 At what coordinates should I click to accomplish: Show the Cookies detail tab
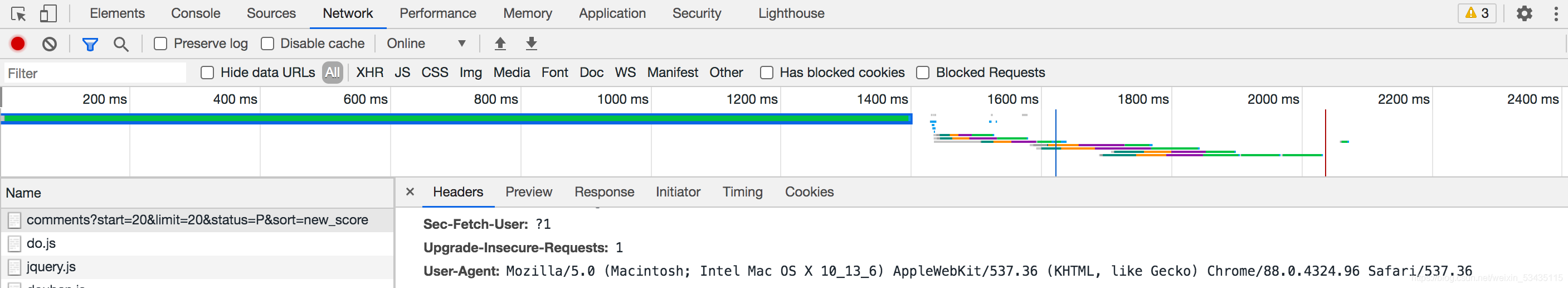pos(809,191)
